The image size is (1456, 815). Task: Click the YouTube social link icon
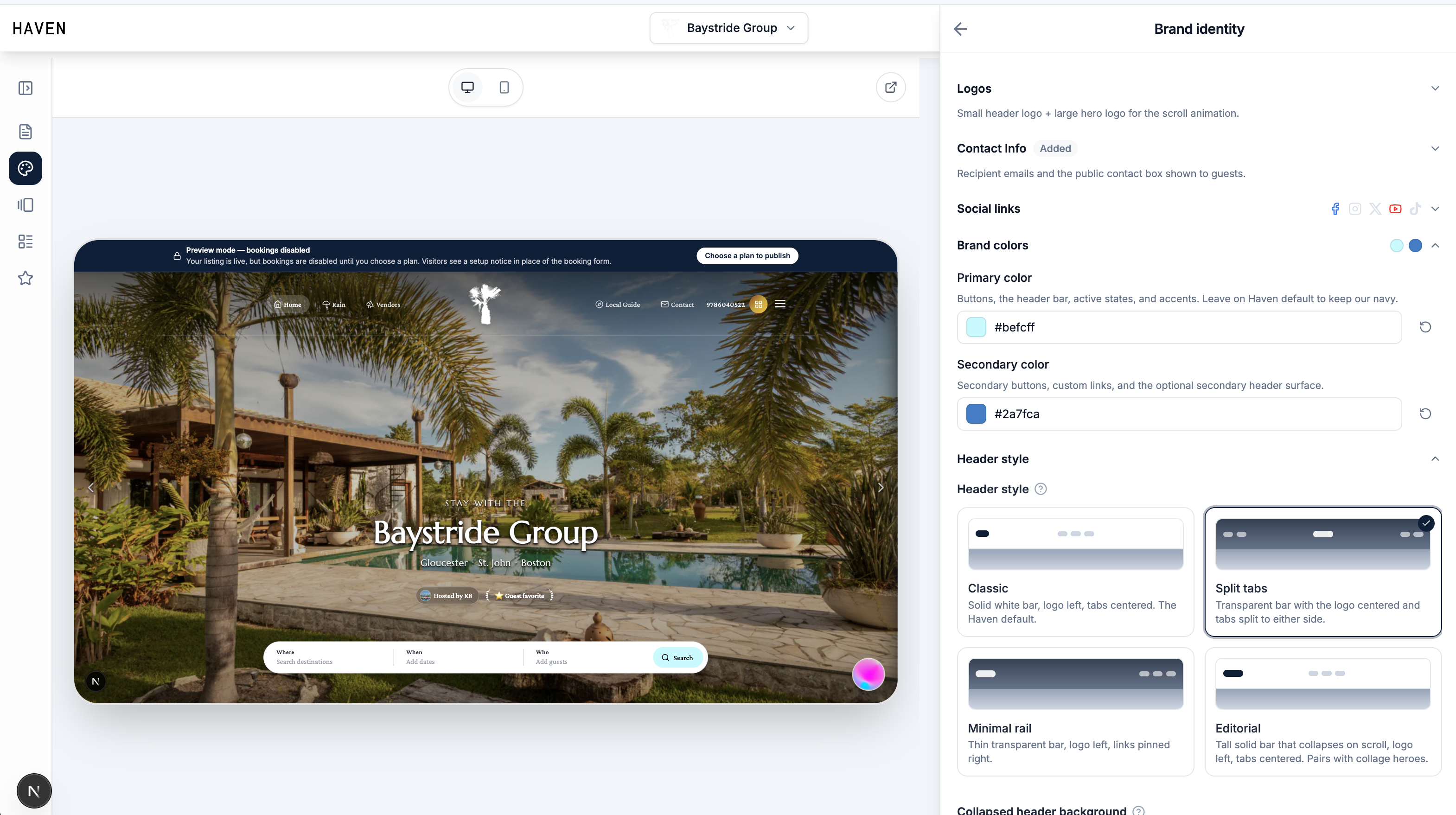click(1395, 209)
